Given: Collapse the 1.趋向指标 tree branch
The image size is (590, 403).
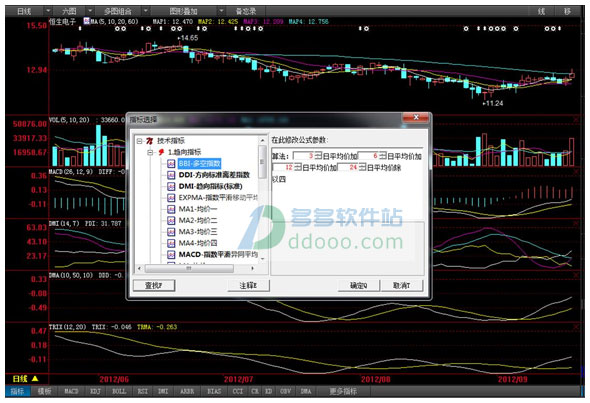Looking at the screenshot, I should [151, 152].
